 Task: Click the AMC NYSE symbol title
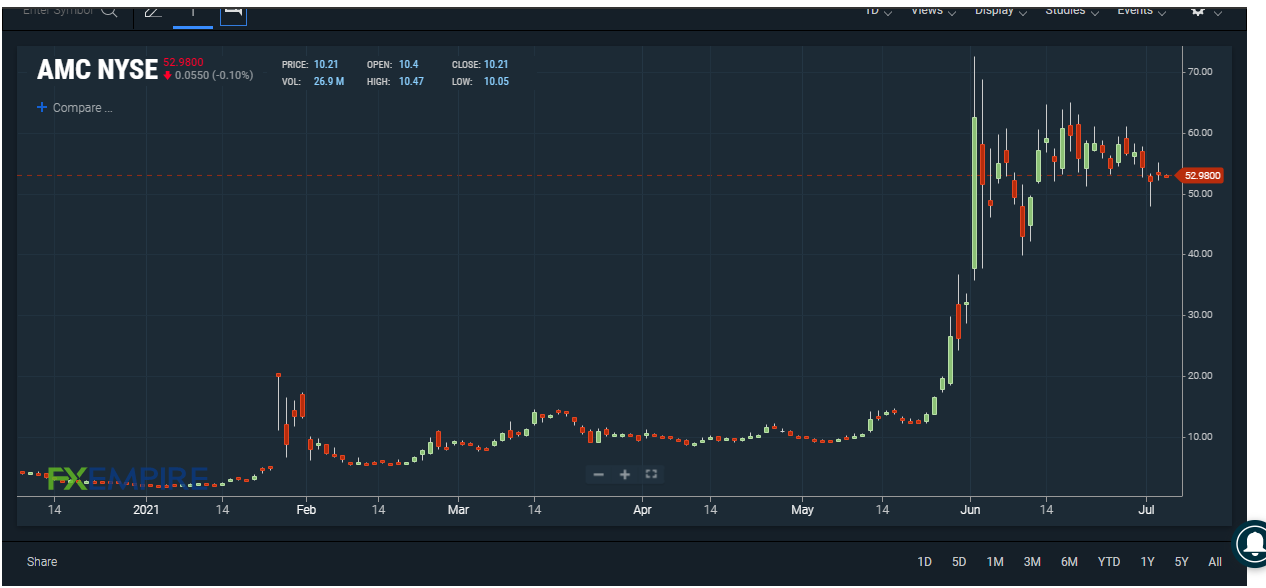pyautogui.click(x=97, y=69)
